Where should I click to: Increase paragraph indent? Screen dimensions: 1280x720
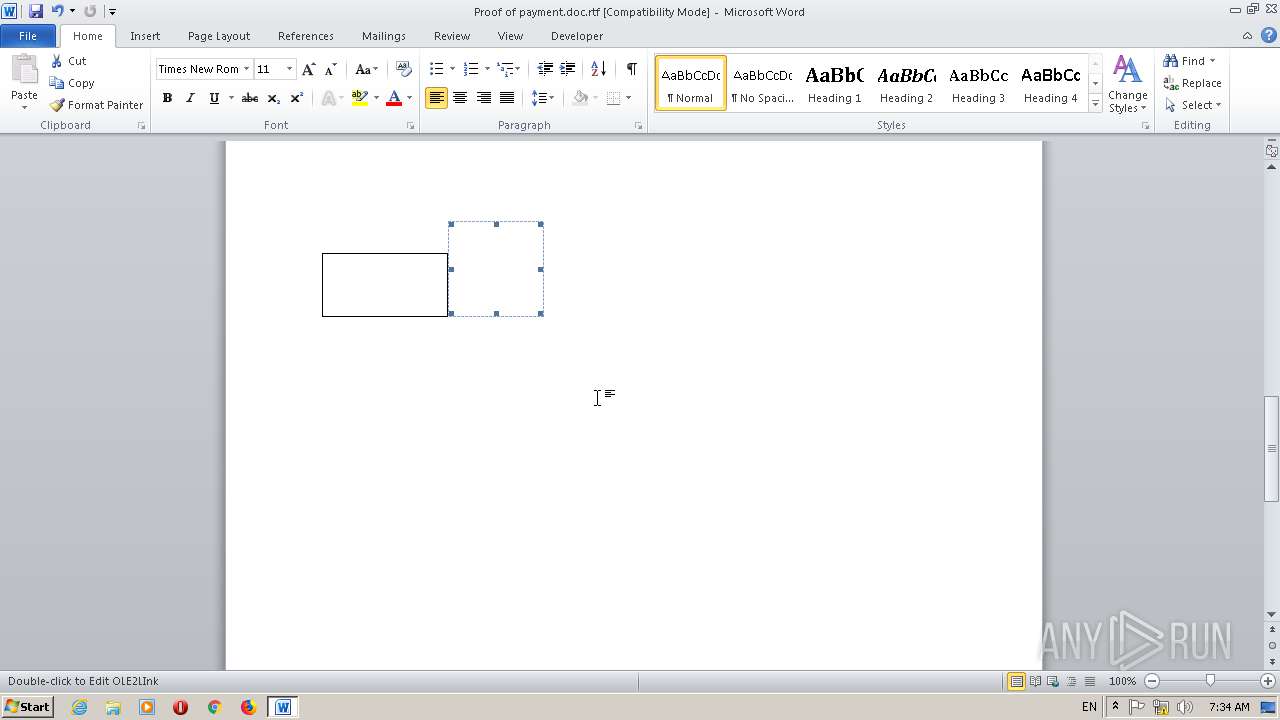[x=567, y=69]
